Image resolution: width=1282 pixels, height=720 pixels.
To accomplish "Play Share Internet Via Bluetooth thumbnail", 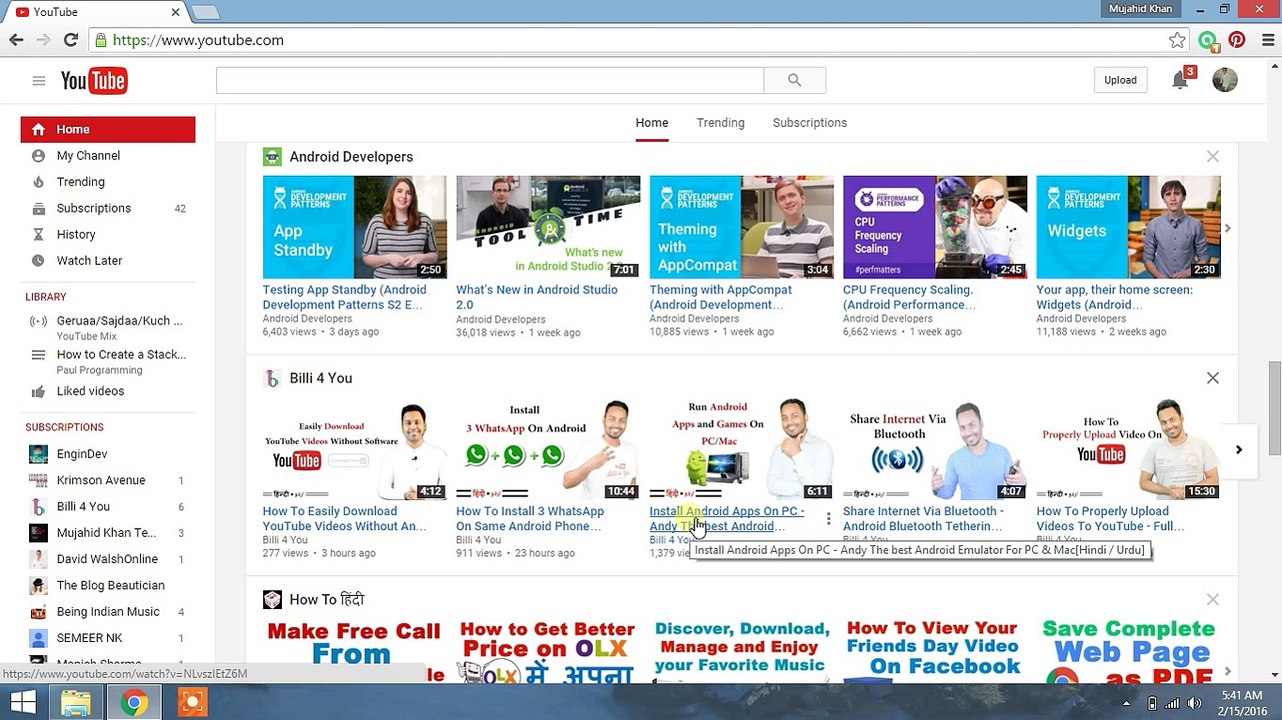I will coord(935,449).
